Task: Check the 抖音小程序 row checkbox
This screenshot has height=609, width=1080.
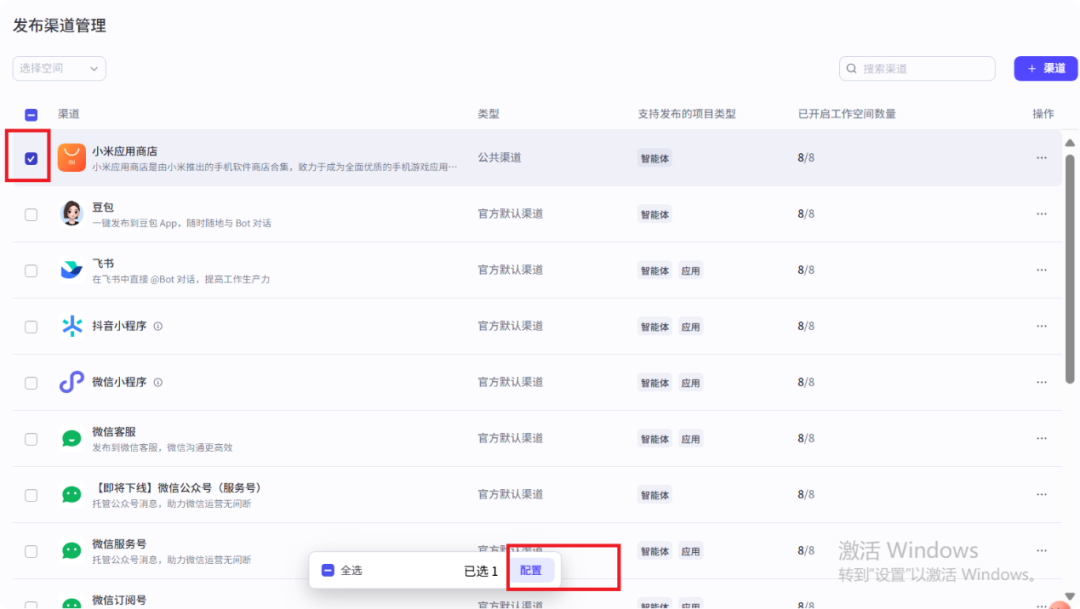Action: coord(31,327)
